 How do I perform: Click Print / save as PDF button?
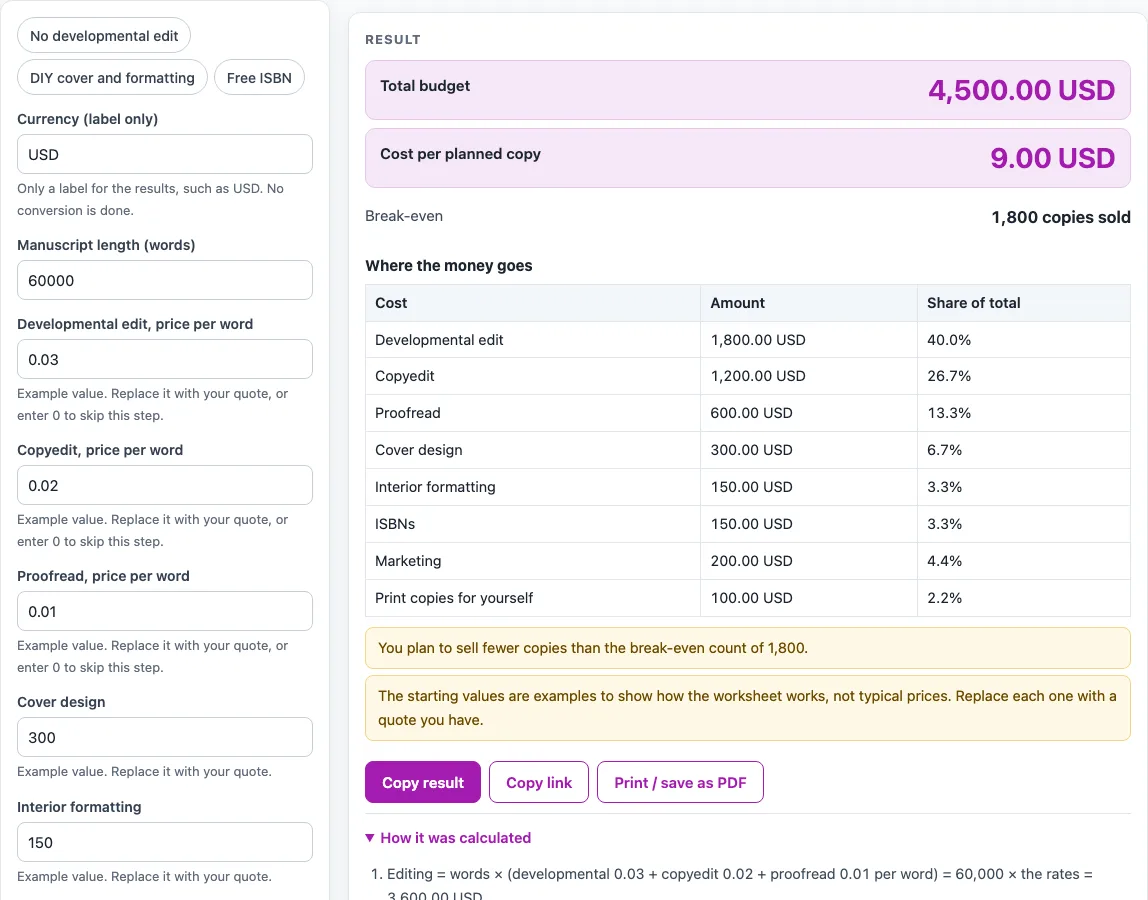(680, 783)
